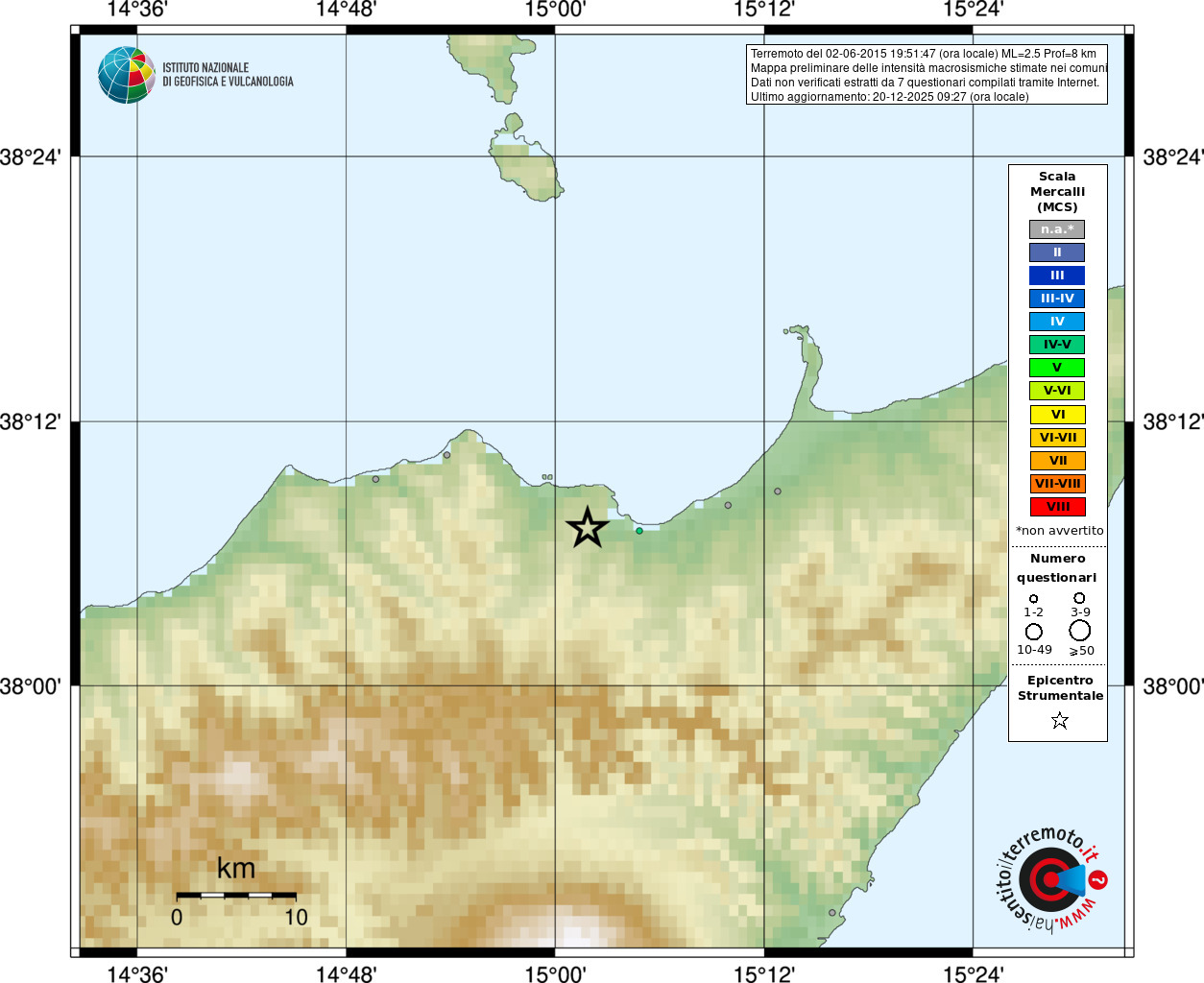Click the right 38°24' latitude label
1204x983 pixels.
pyautogui.click(x=1172, y=156)
